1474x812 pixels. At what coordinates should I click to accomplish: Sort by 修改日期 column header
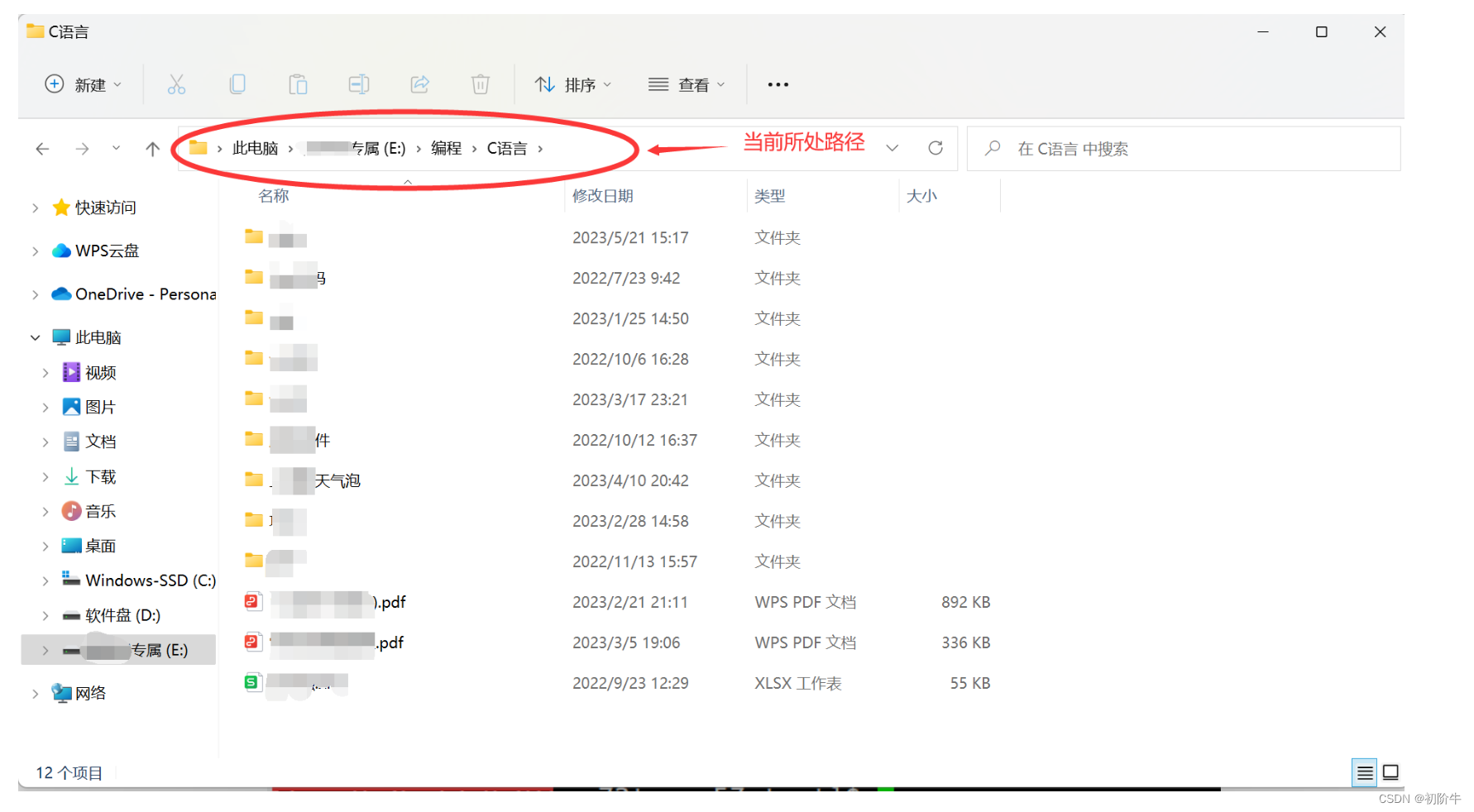pos(603,196)
